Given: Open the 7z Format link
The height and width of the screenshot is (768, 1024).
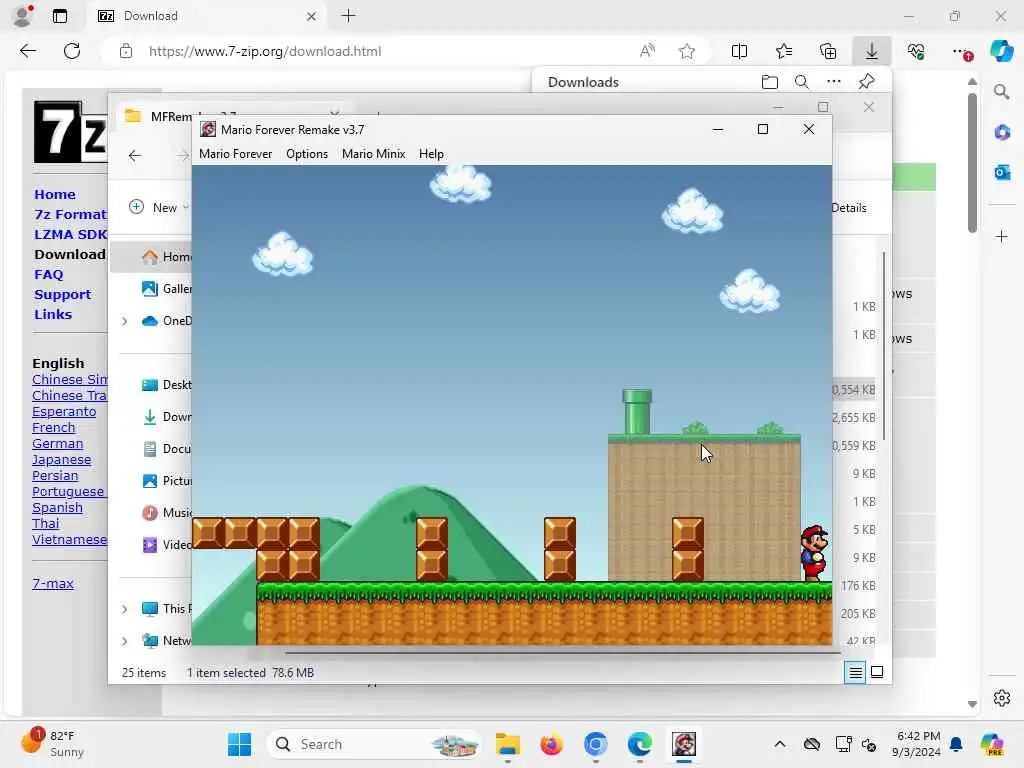Looking at the screenshot, I should [x=70, y=214].
